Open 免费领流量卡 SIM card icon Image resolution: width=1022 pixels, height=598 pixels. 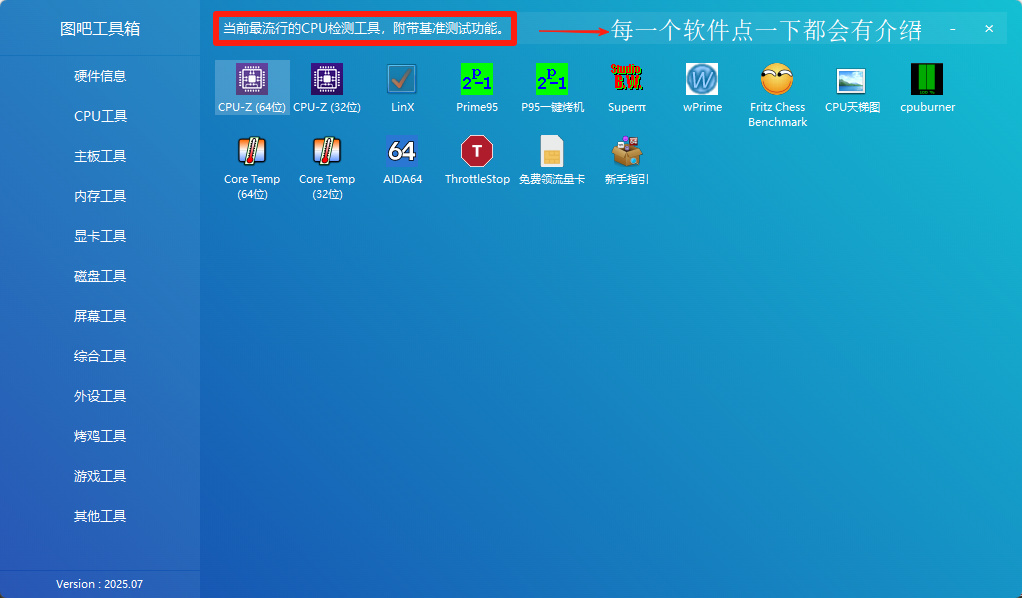(552, 151)
